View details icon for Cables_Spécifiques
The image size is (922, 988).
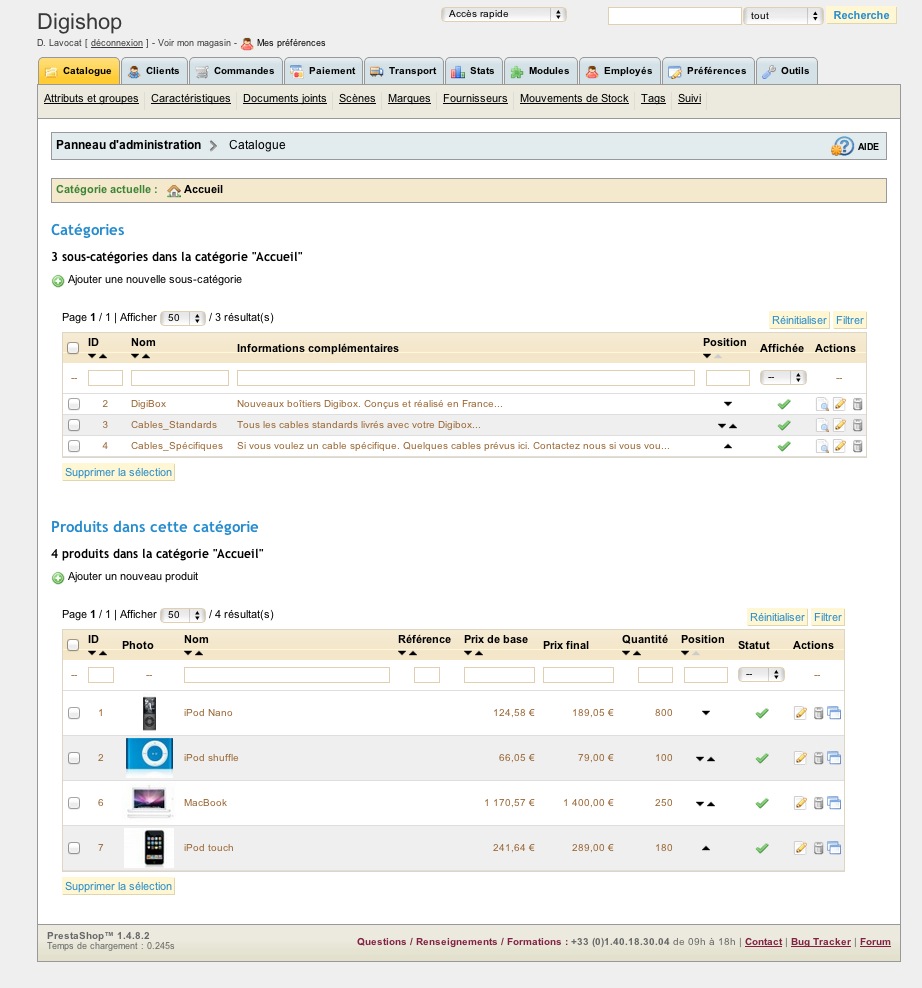click(x=822, y=447)
